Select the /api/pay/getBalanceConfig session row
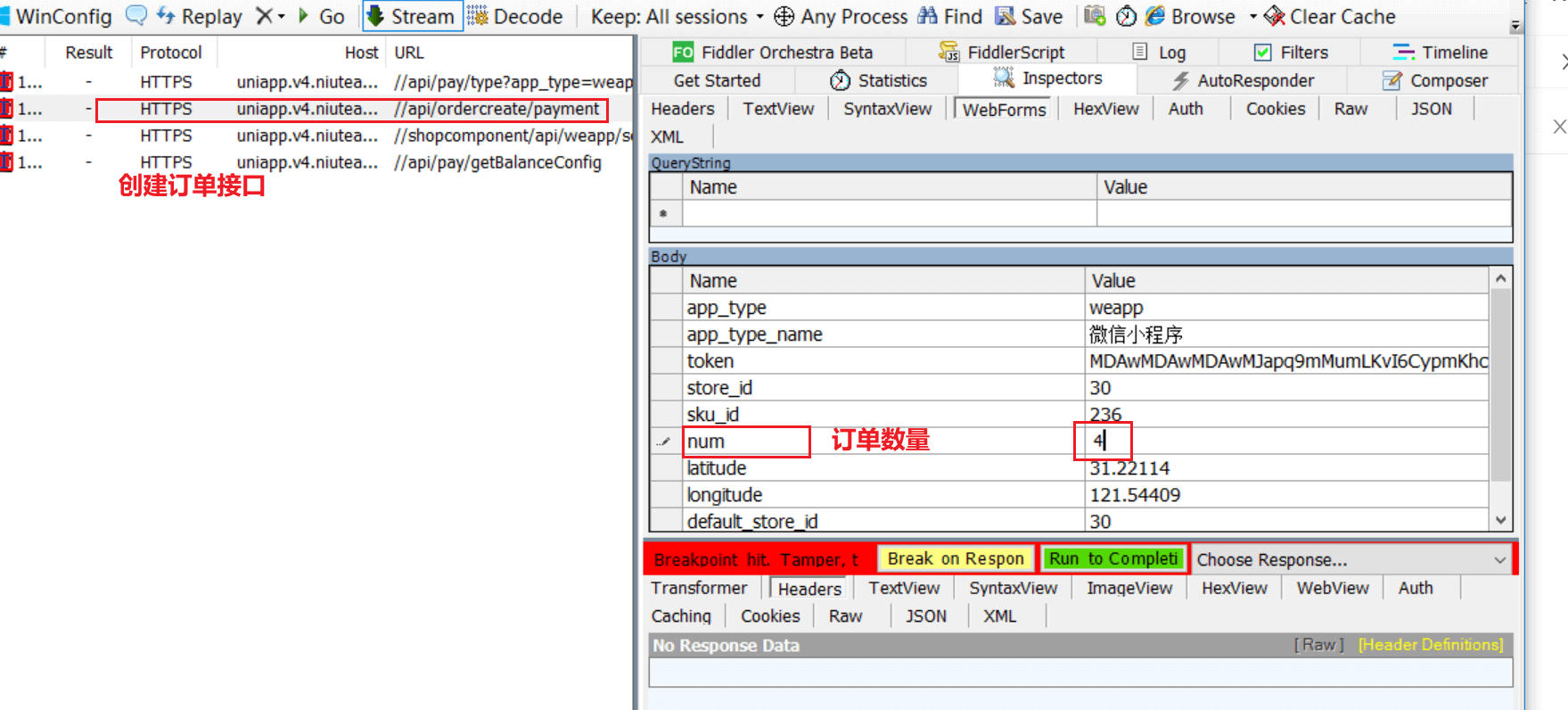 click(x=316, y=162)
